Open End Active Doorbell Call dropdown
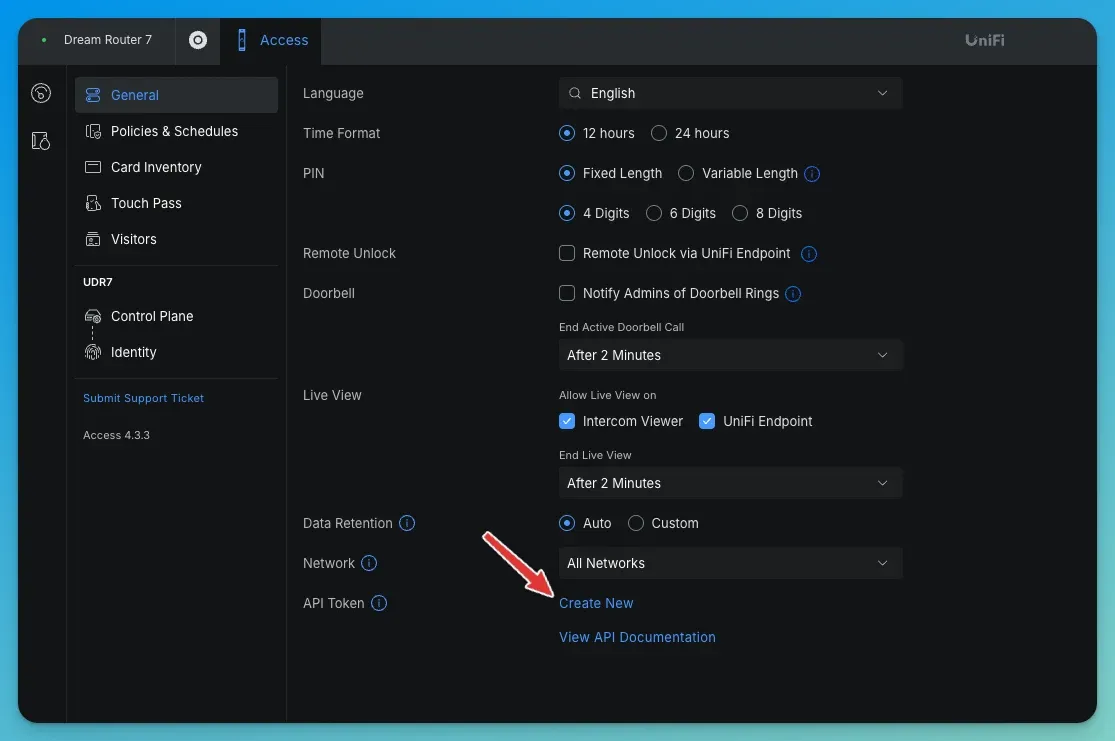Viewport: 1115px width, 741px height. click(x=730, y=355)
